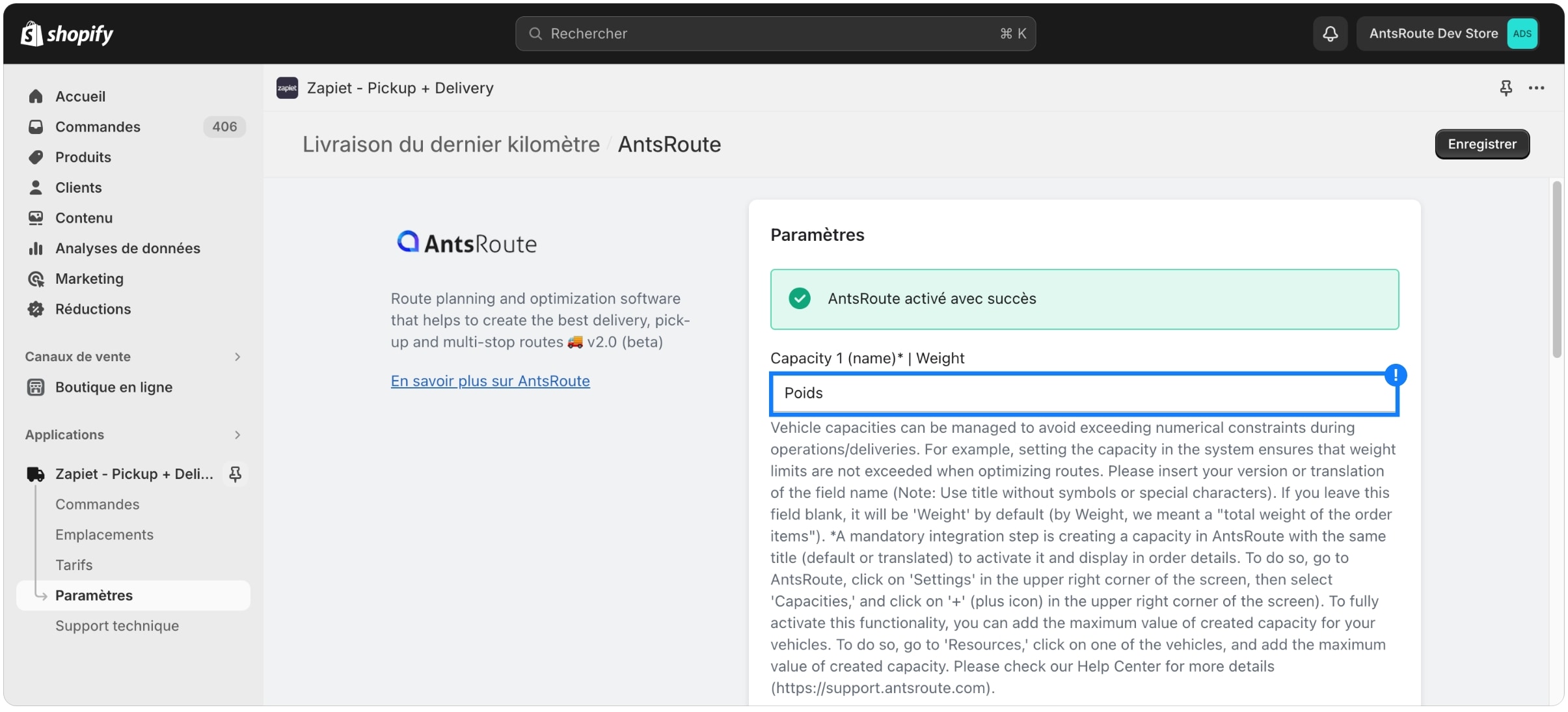Screen dimensions: 1568x712
Task: Follow En savoir plus sur AntsRoute link
Action: tap(490, 381)
